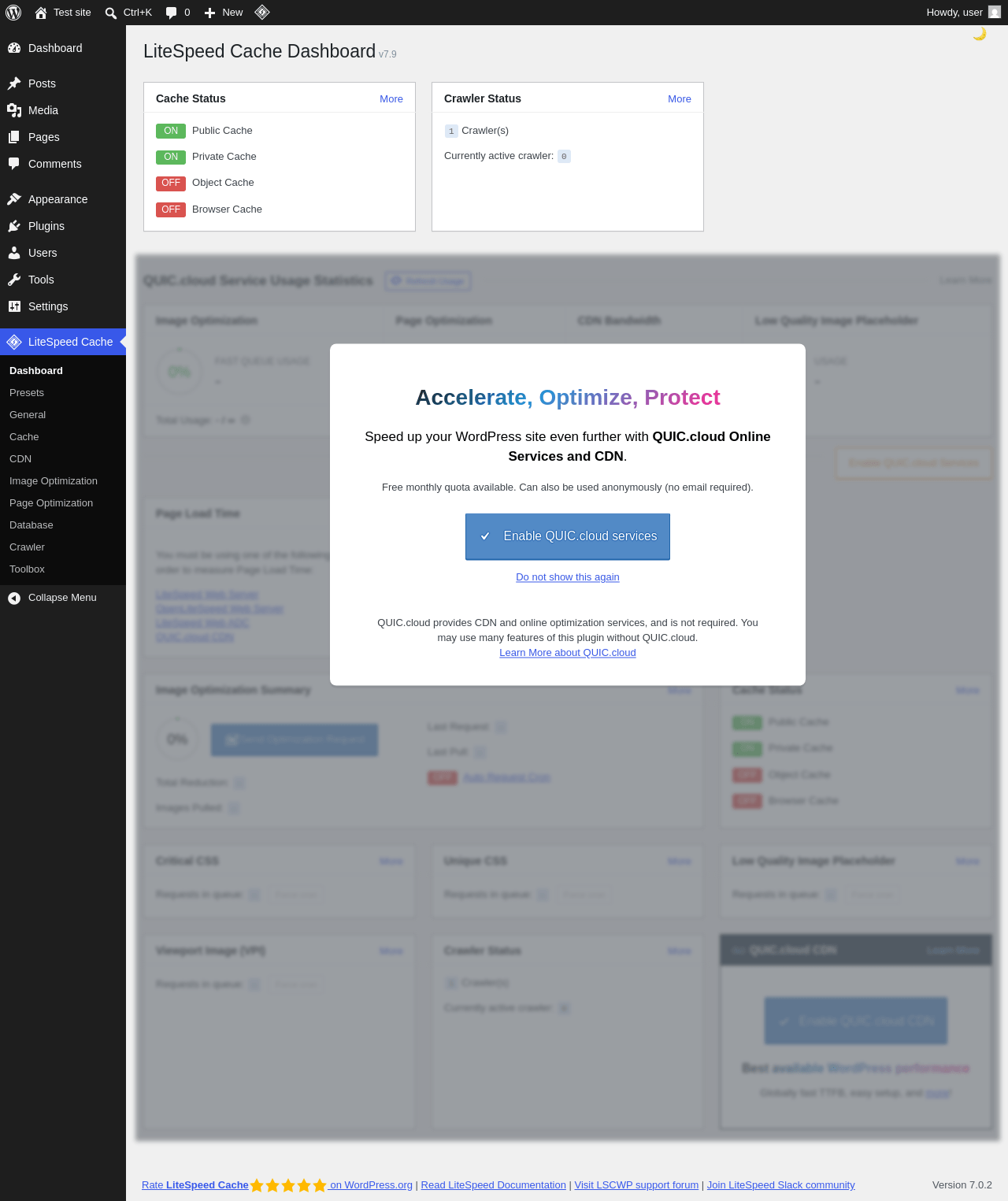Click the Browser Cache OFF badge
The height and width of the screenshot is (1201, 1008).
(171, 209)
